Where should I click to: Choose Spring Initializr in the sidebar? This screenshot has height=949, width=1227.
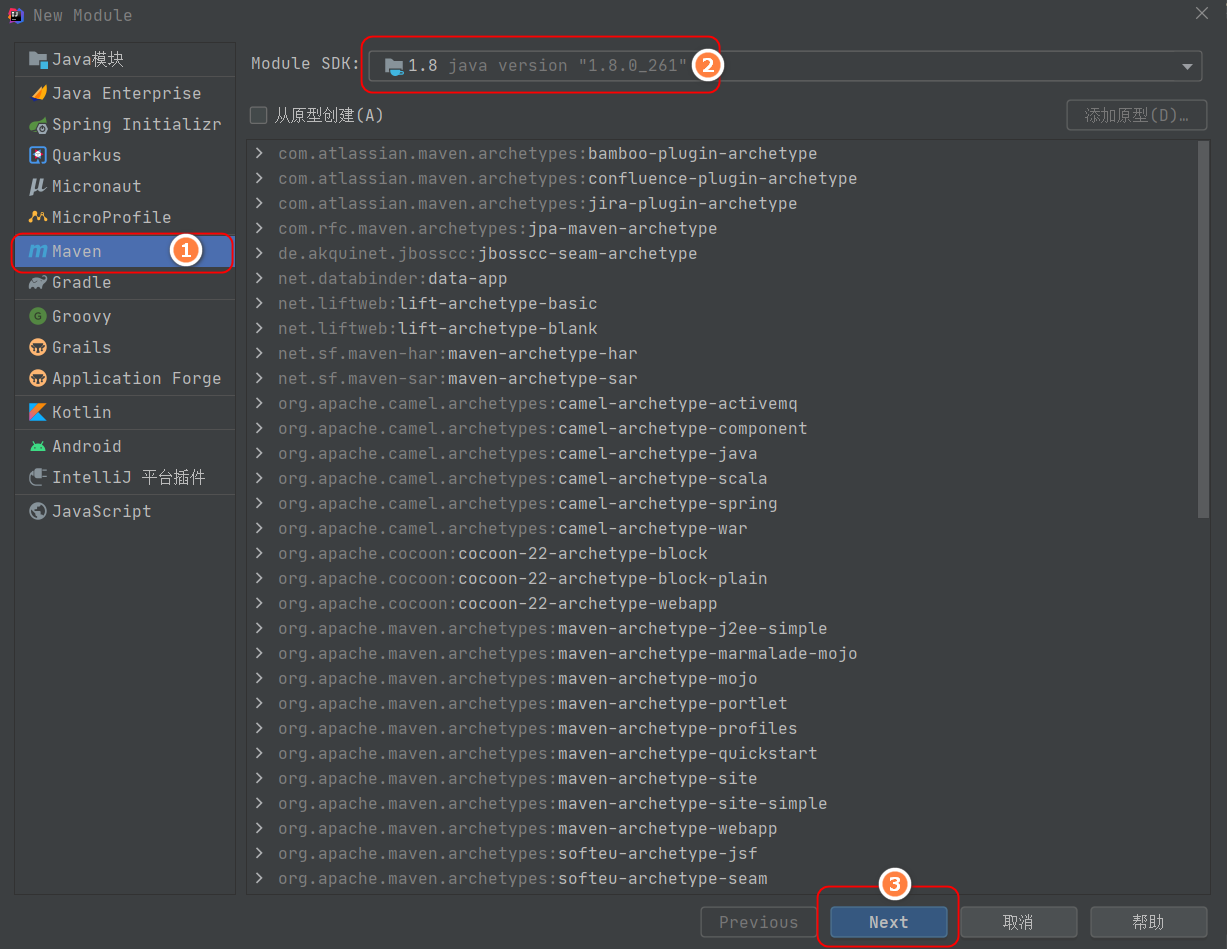124,125
